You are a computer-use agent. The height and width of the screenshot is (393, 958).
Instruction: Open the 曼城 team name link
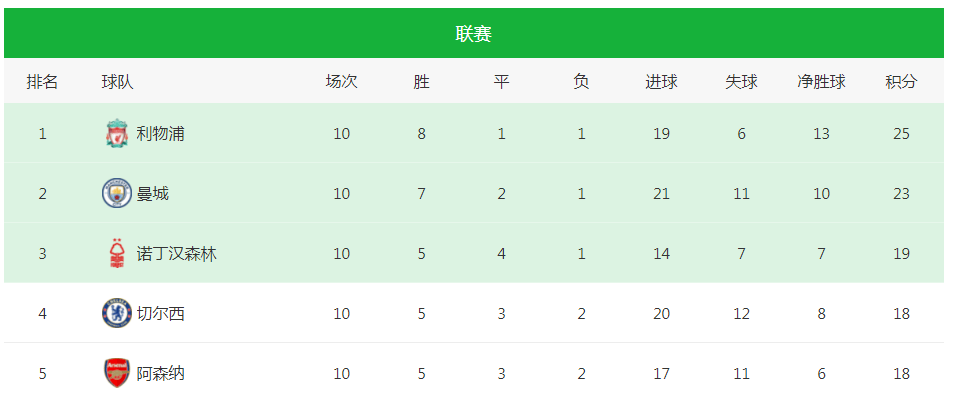[x=153, y=194]
